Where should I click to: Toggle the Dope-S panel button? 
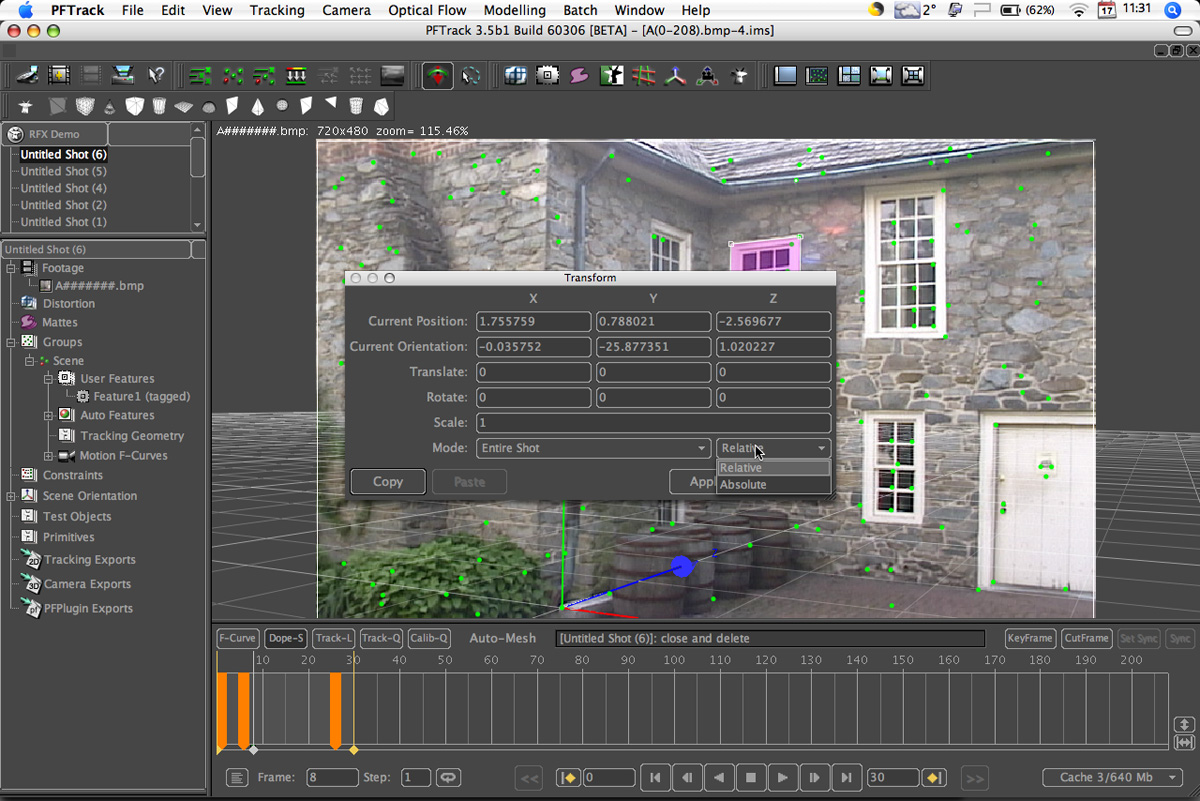click(286, 638)
